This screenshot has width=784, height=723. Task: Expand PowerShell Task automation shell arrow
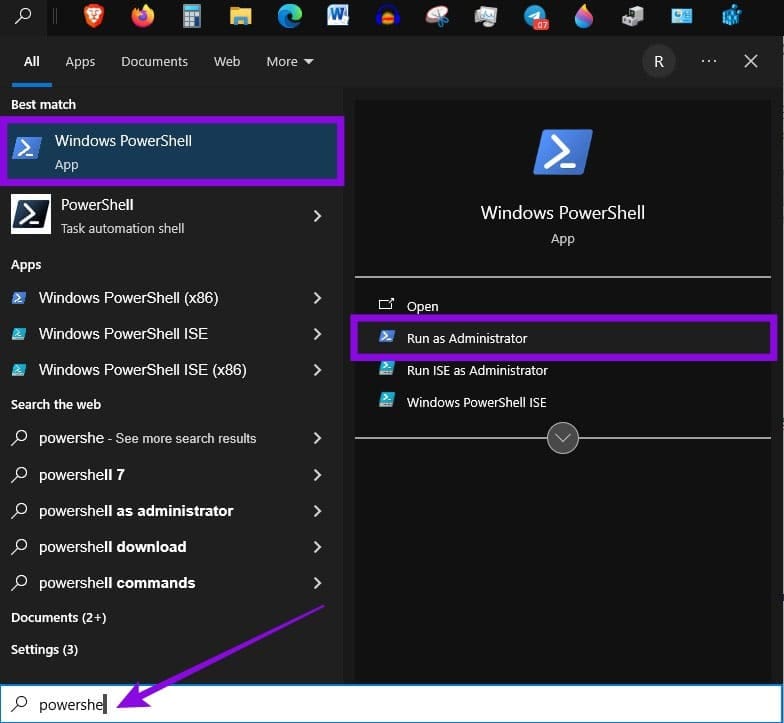[x=317, y=216]
